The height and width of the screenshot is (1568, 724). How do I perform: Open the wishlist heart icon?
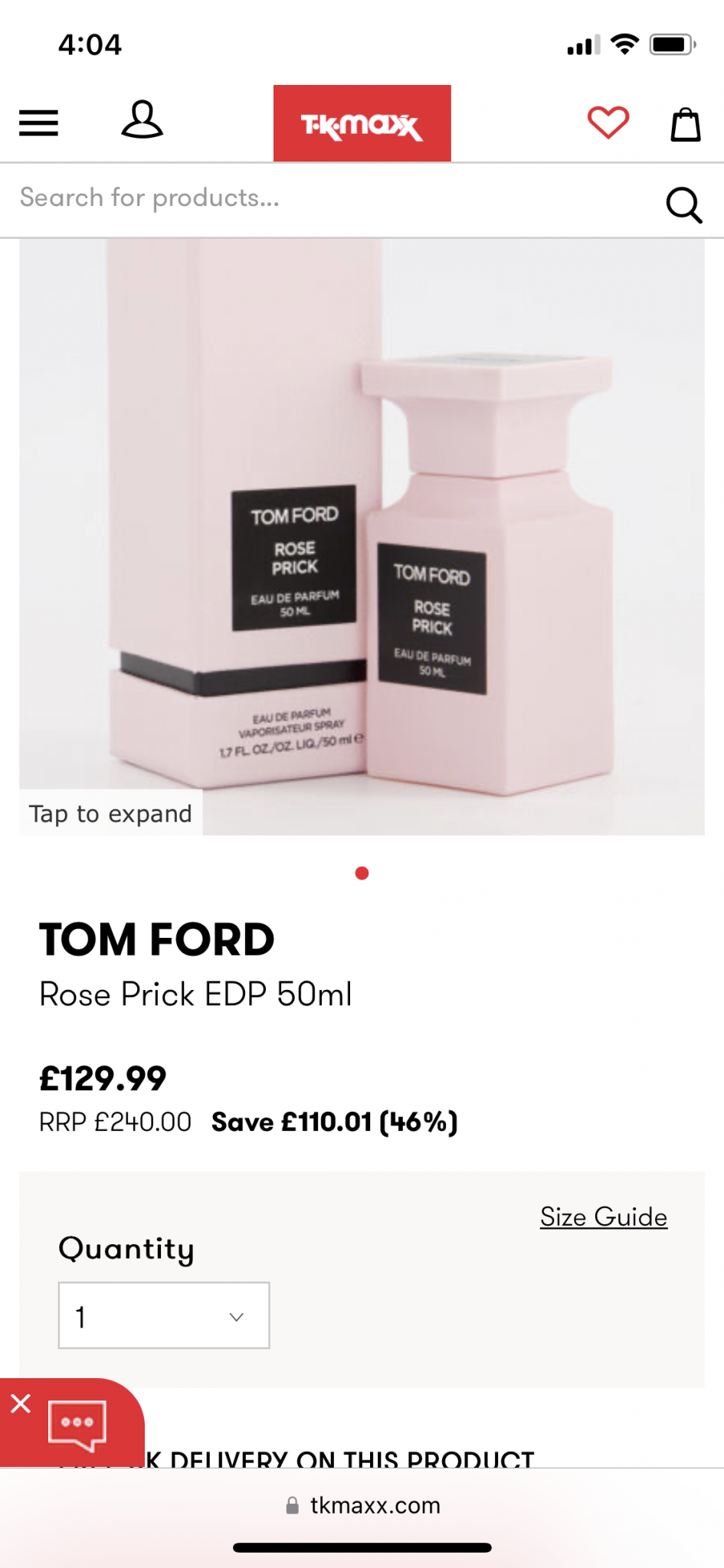[608, 122]
